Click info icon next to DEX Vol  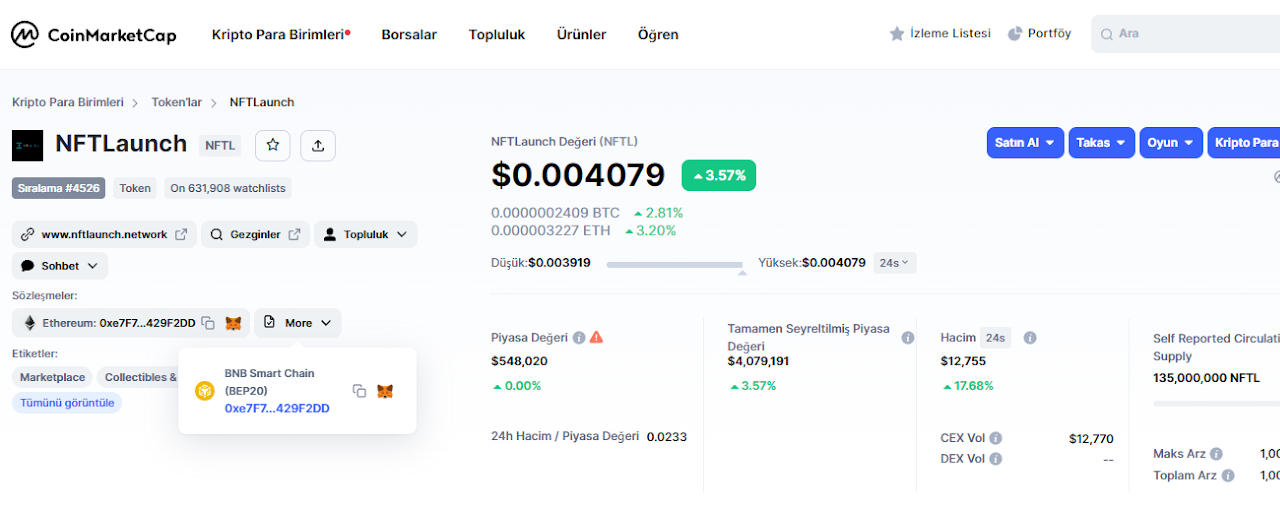tap(996, 459)
